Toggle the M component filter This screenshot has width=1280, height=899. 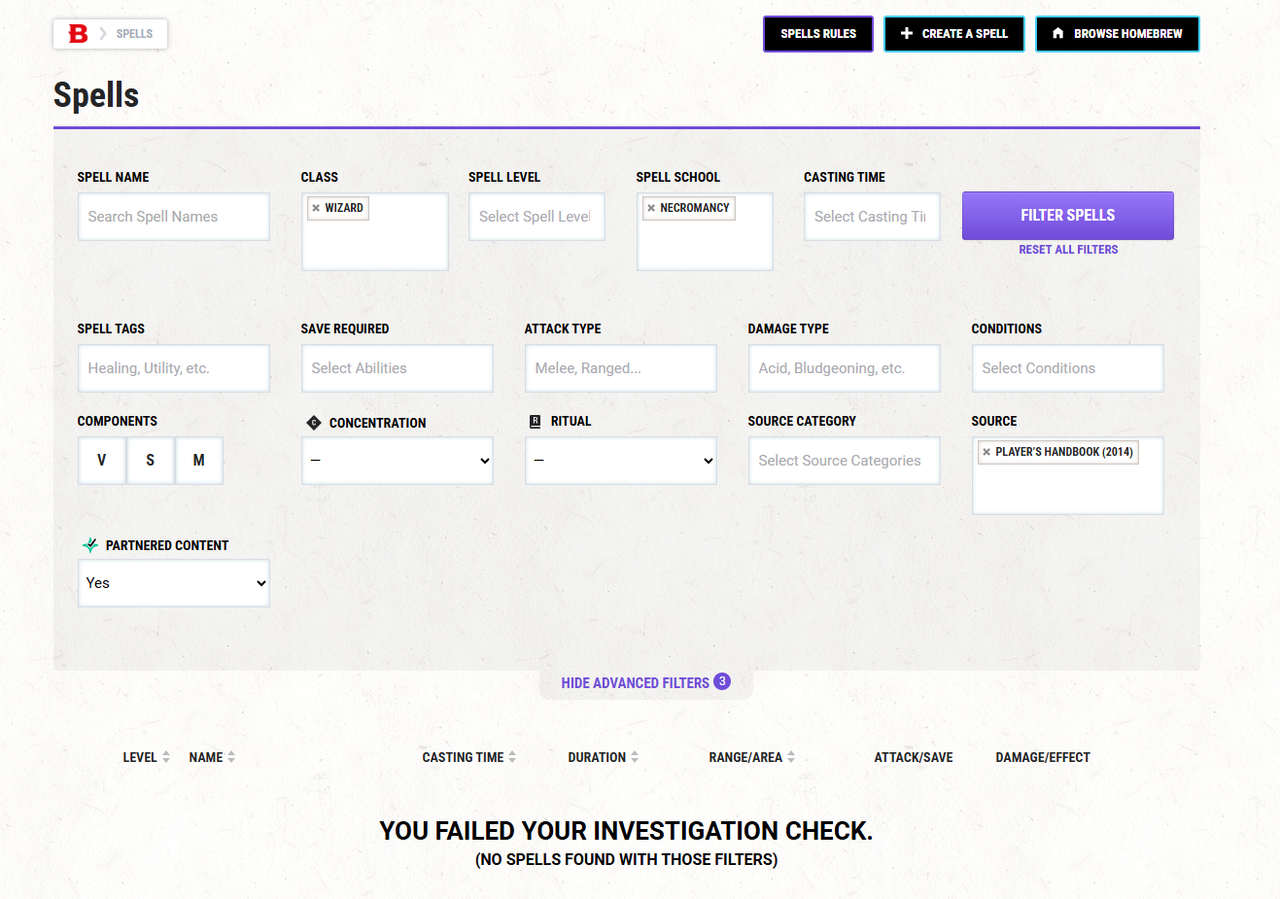click(199, 460)
